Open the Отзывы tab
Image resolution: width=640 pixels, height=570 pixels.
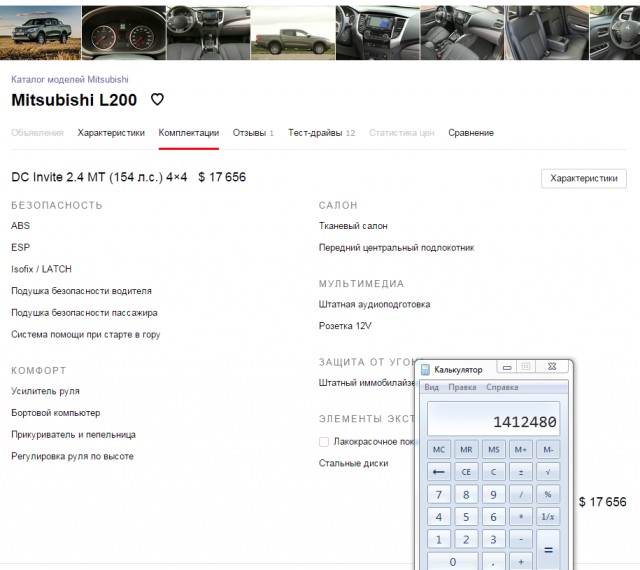[253, 133]
